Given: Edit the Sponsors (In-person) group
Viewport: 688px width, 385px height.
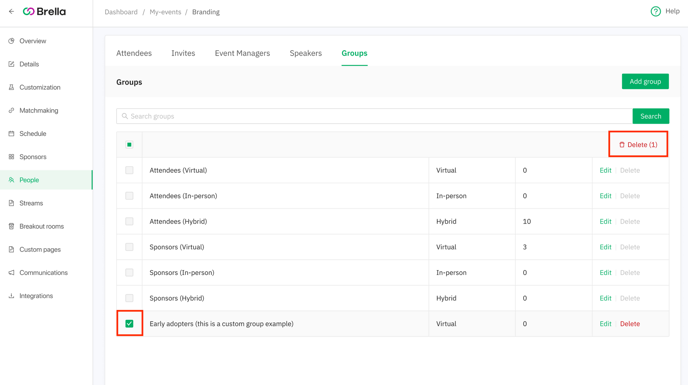Looking at the screenshot, I should pos(605,273).
